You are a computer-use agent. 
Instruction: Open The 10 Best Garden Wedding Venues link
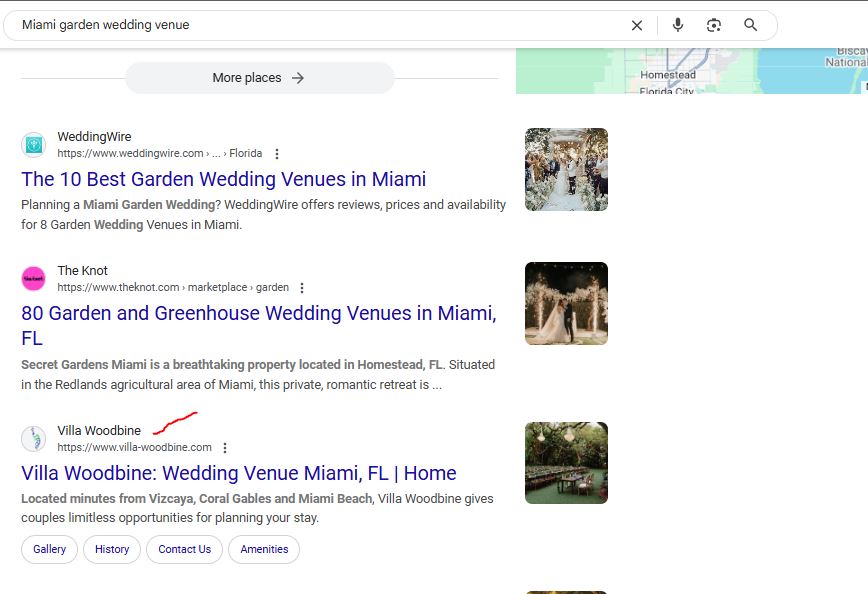(x=223, y=179)
